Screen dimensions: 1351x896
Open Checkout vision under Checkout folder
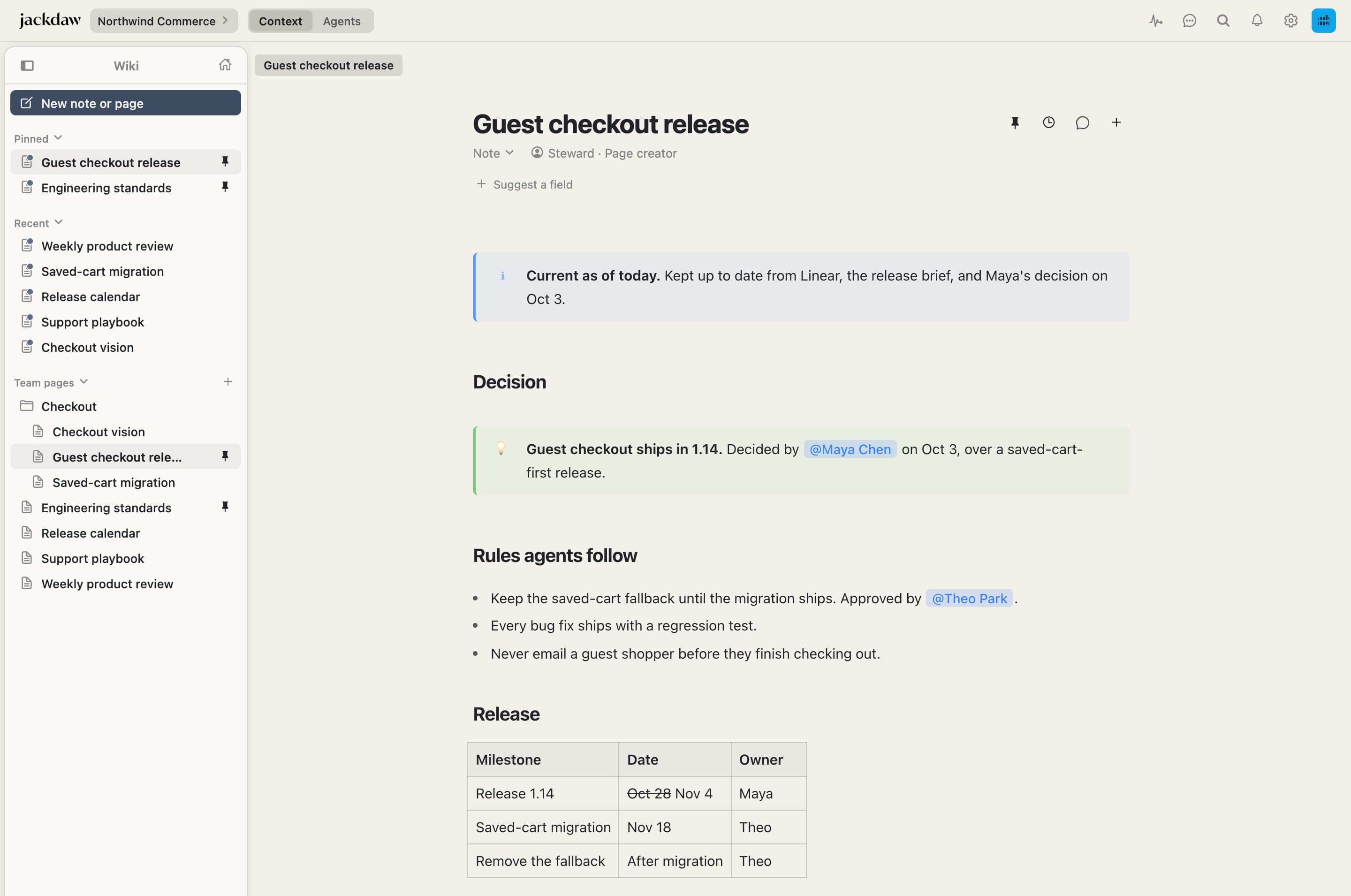(125, 432)
